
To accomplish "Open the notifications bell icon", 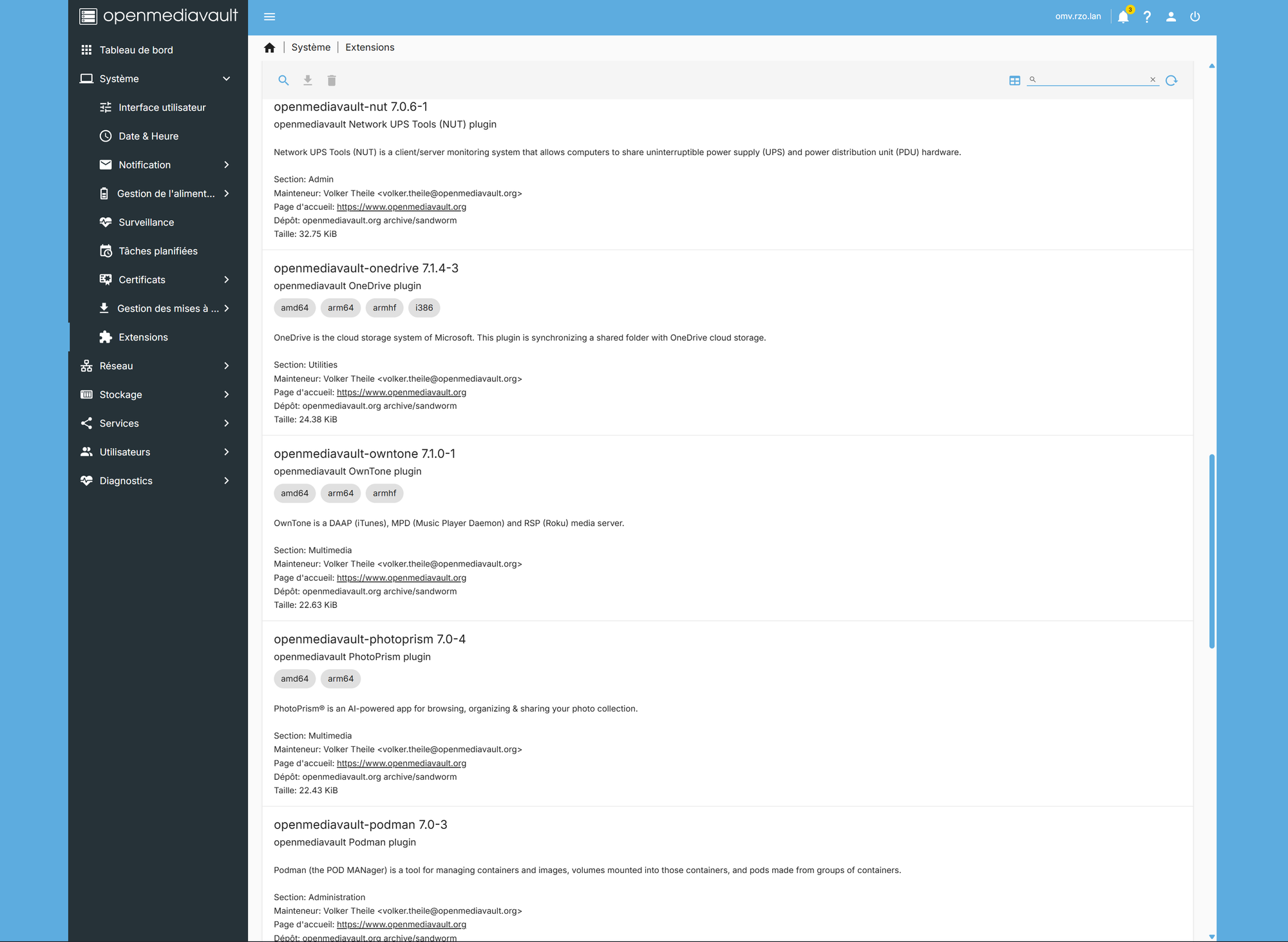I will pyautogui.click(x=1123, y=17).
